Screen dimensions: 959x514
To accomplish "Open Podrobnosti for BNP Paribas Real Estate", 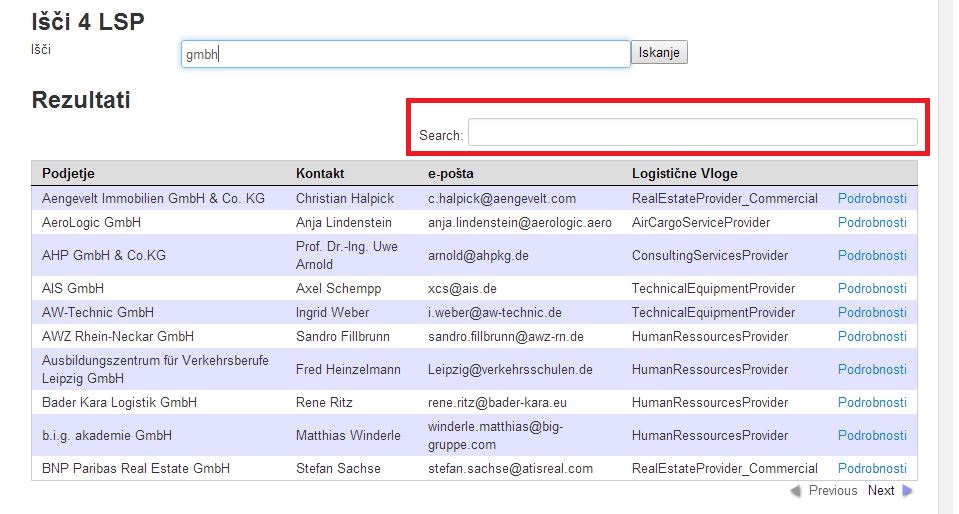I will tap(872, 468).
